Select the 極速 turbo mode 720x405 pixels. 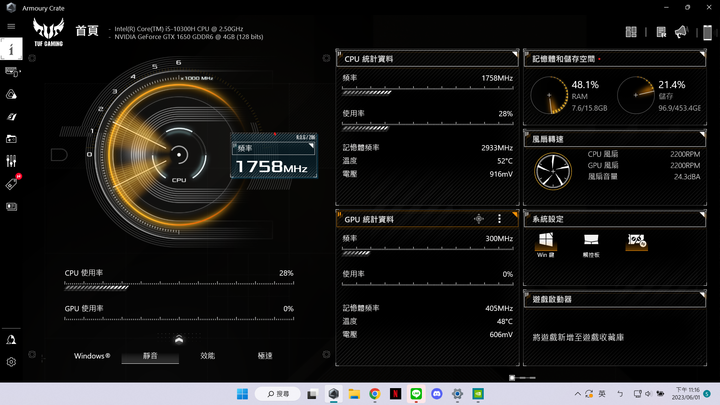pos(265,356)
